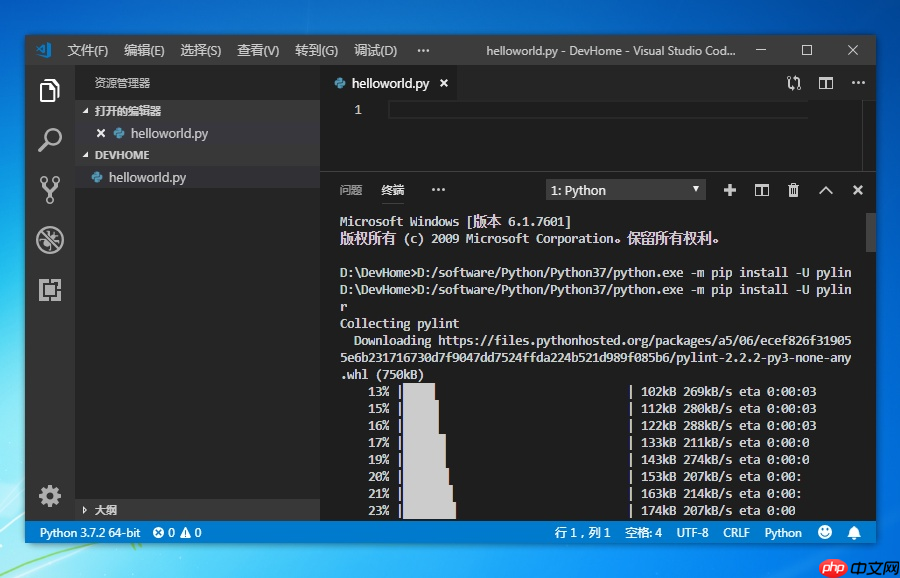Click Python 3.7.2 64-bit interpreter selector
This screenshot has height=578, width=900.
pos(90,533)
